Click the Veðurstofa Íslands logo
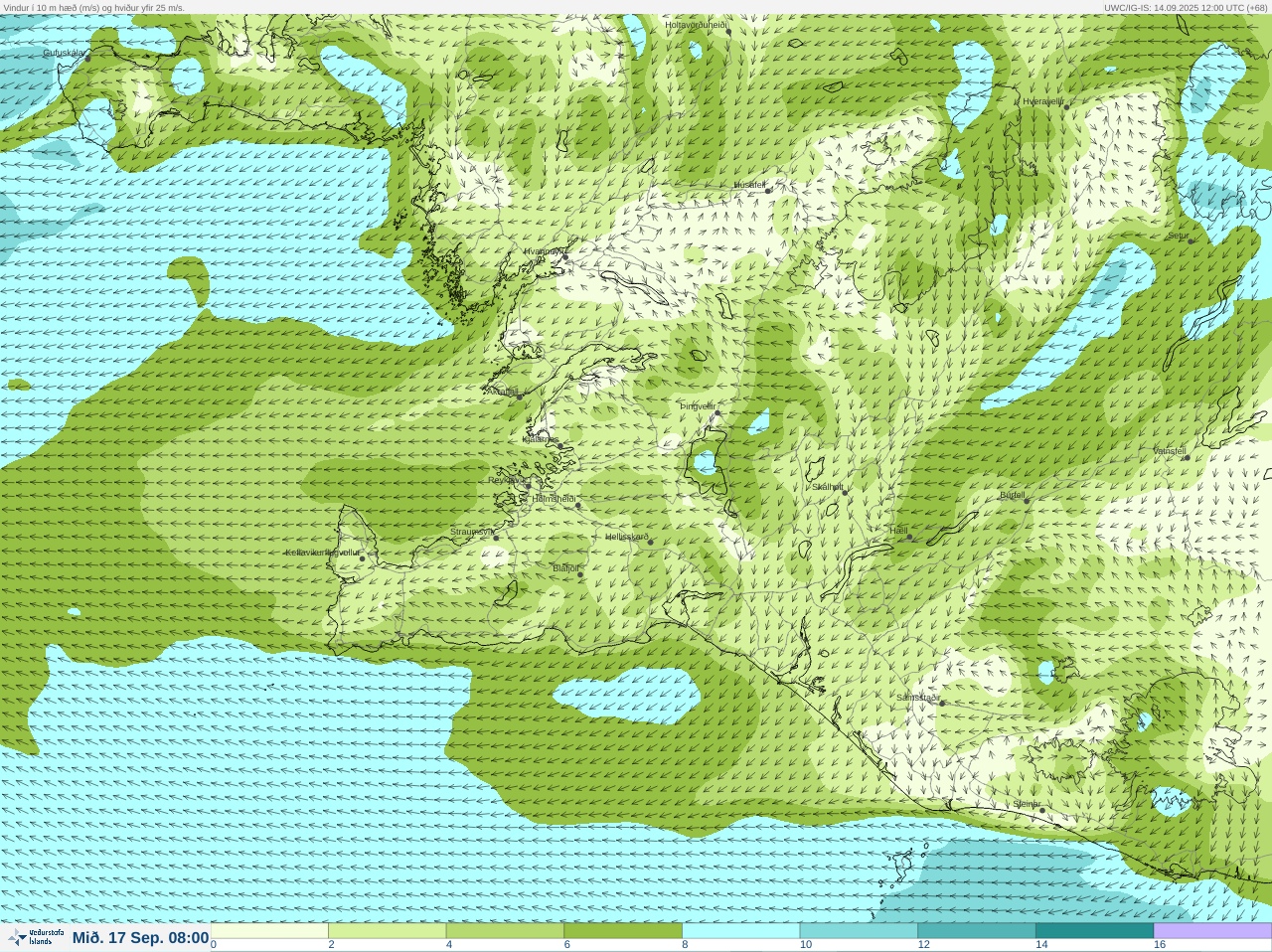The width and height of the screenshot is (1272, 952). (x=36, y=937)
